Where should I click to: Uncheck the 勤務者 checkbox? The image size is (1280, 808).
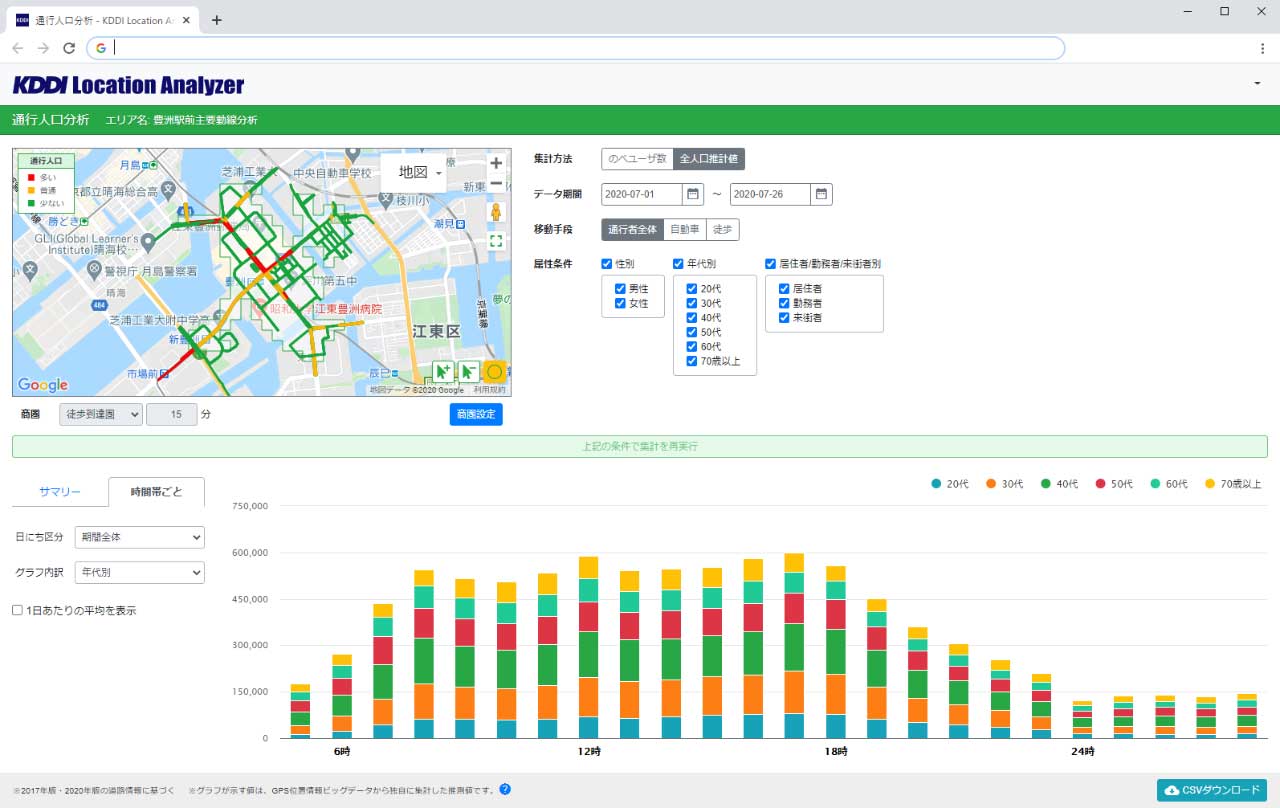pyautogui.click(x=785, y=302)
